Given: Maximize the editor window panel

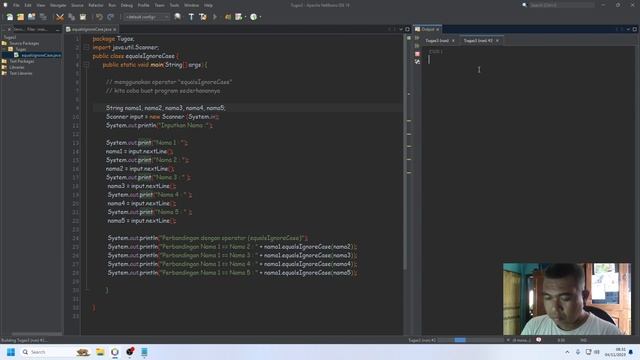Looking at the screenshot, I should pyautogui.click(x=407, y=29).
